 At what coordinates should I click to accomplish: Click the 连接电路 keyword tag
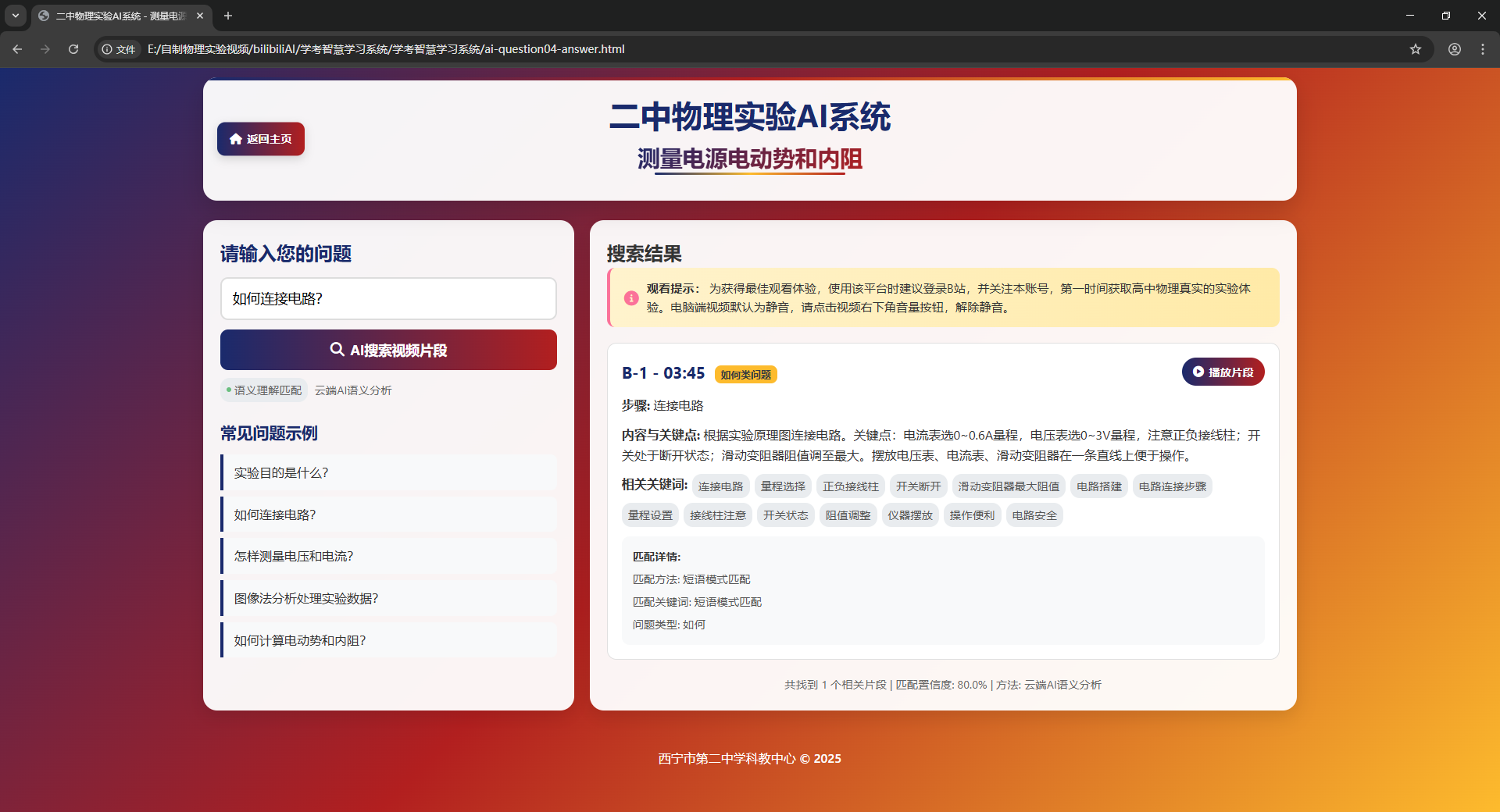720,486
